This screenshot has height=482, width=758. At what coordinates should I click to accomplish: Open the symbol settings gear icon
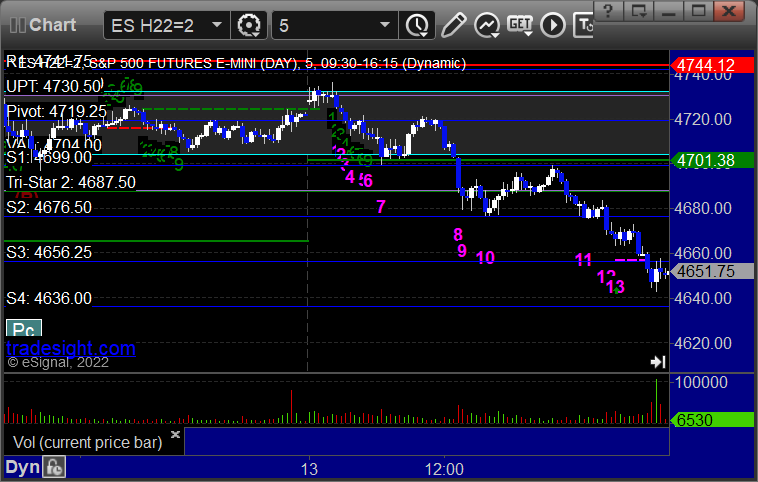point(249,25)
